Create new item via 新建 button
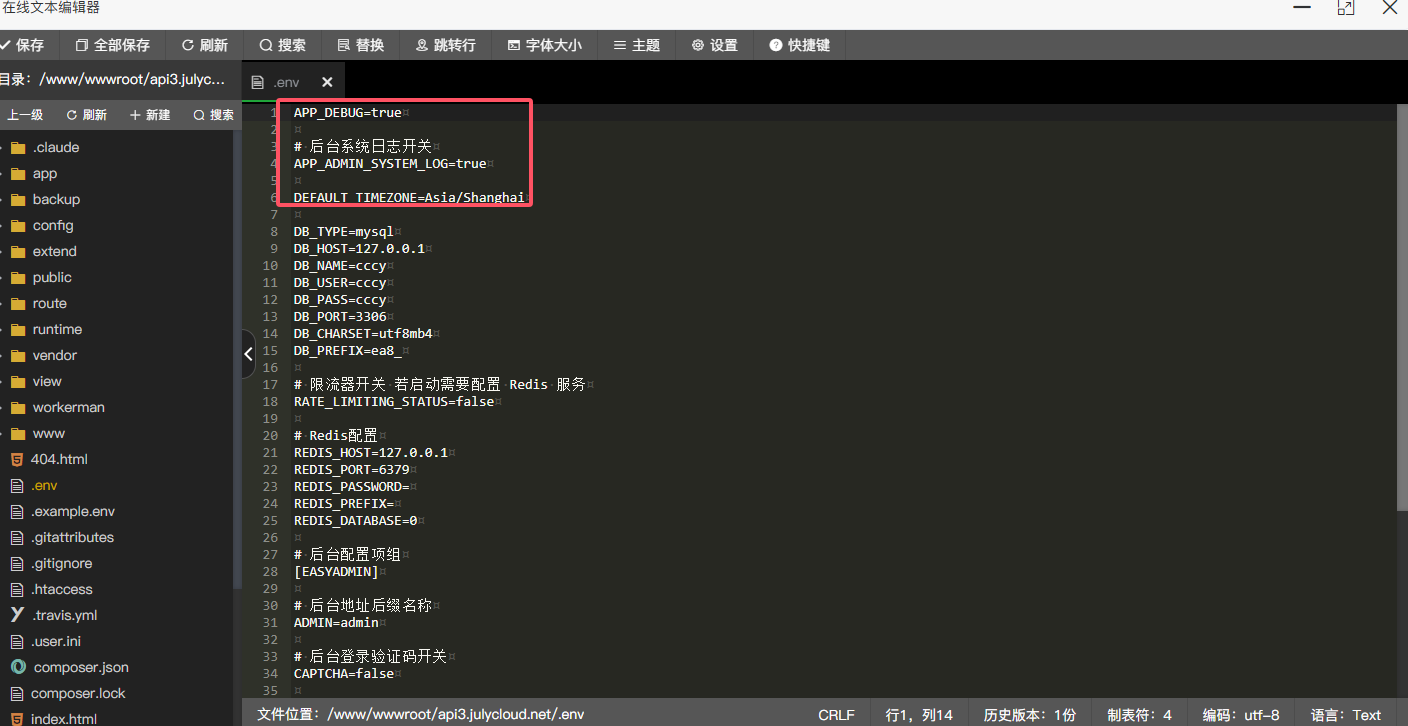Image resolution: width=1408 pixels, height=726 pixels. [150, 115]
